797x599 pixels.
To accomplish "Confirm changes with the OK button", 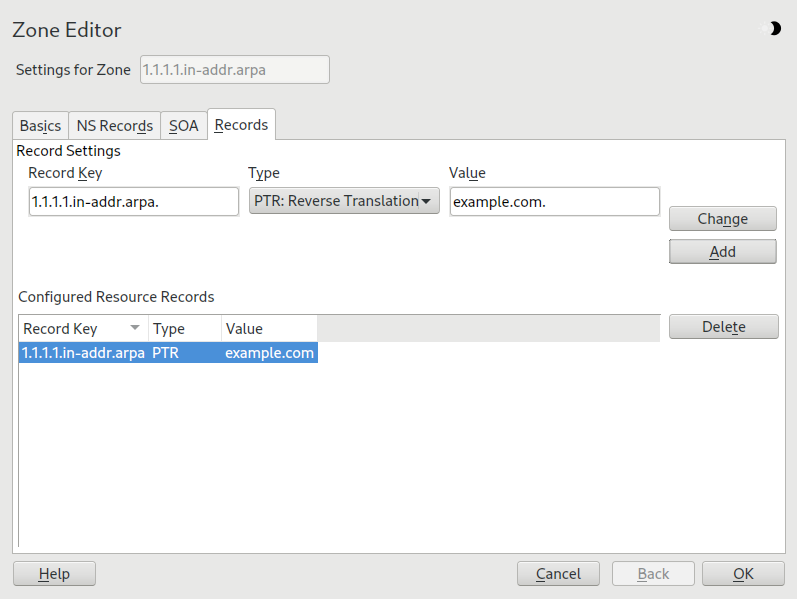I will (x=742, y=574).
